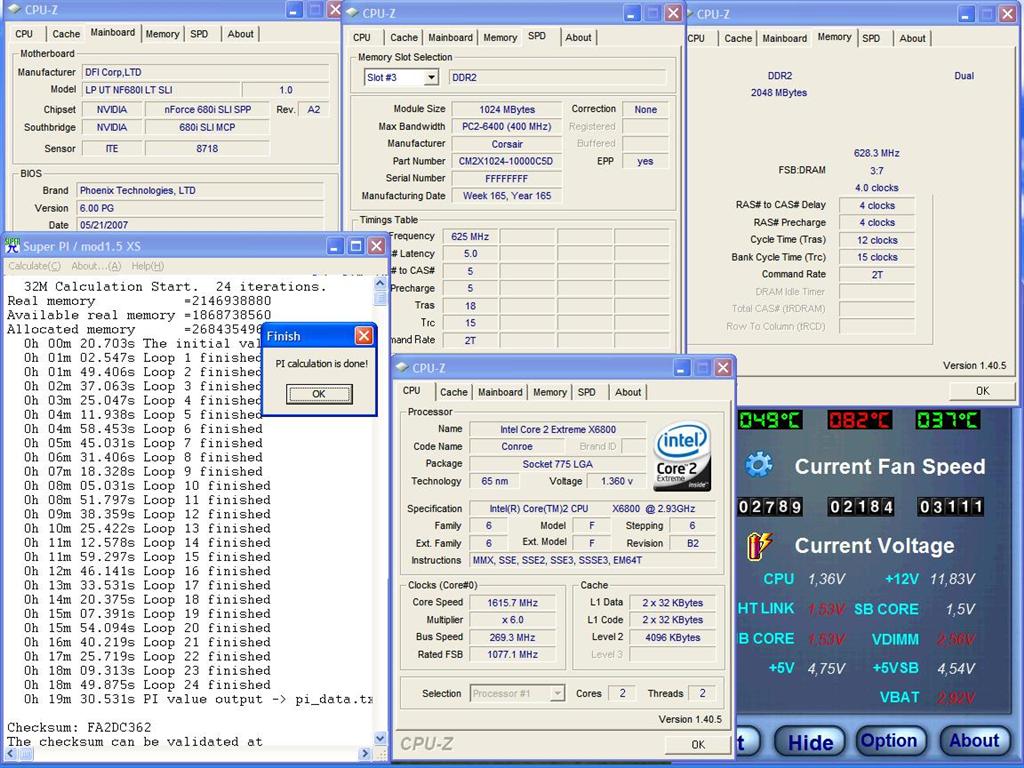This screenshot has width=1024, height=768.
Task: Click the Intel Core 2 Extreme logo
Action: [x=682, y=456]
